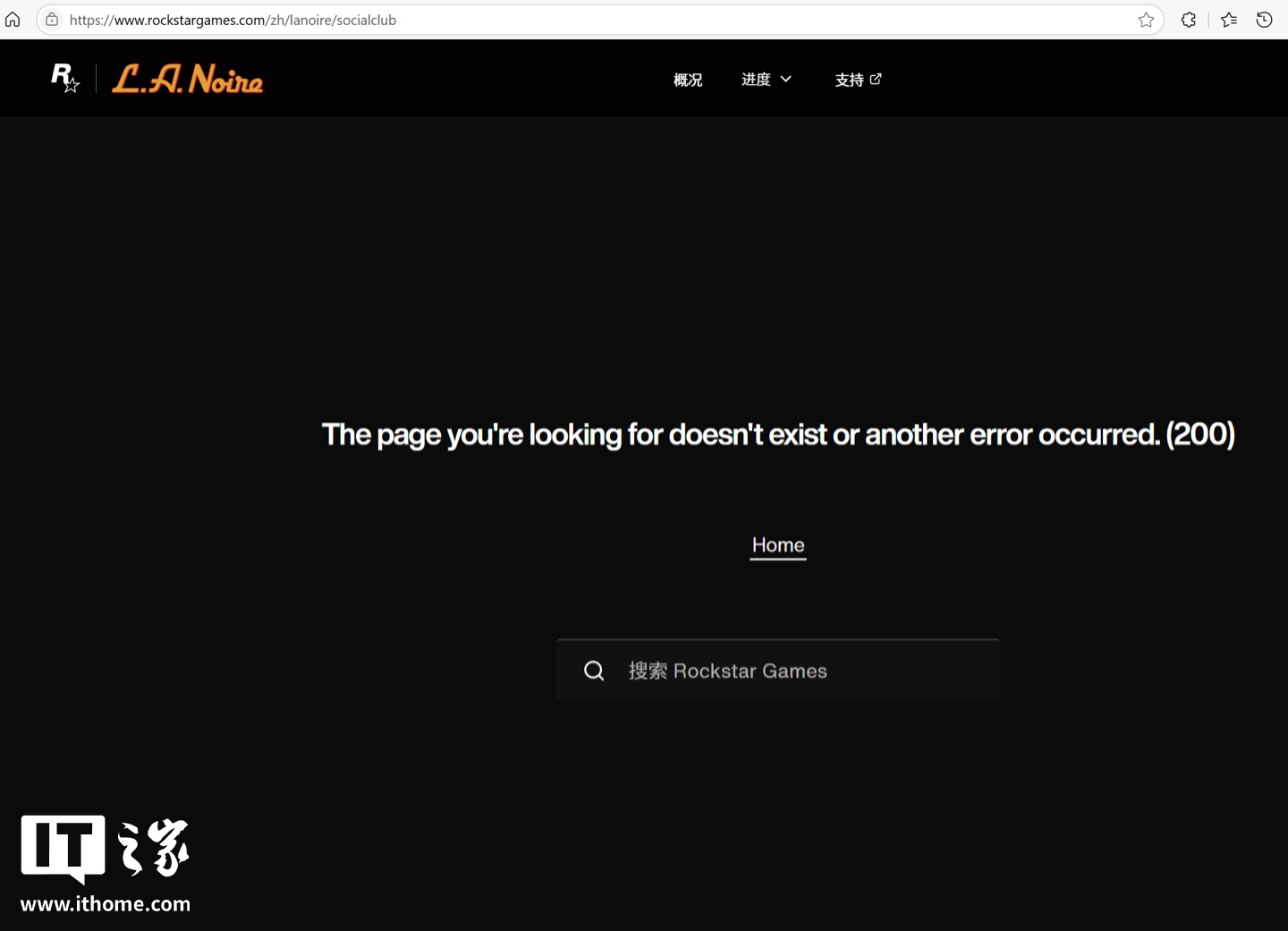Open the favorites list icon
The width and height of the screenshot is (1288, 931).
pyautogui.click(x=1229, y=20)
